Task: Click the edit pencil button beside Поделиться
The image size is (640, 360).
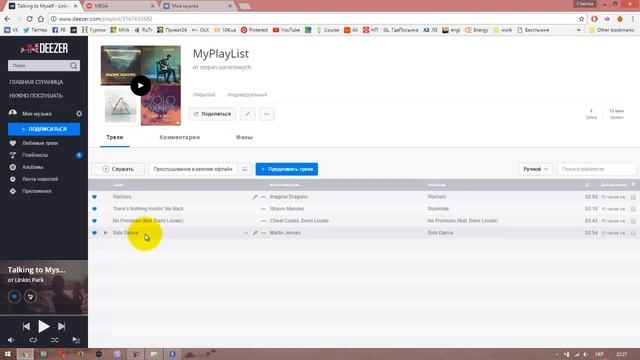Action: click(247, 114)
